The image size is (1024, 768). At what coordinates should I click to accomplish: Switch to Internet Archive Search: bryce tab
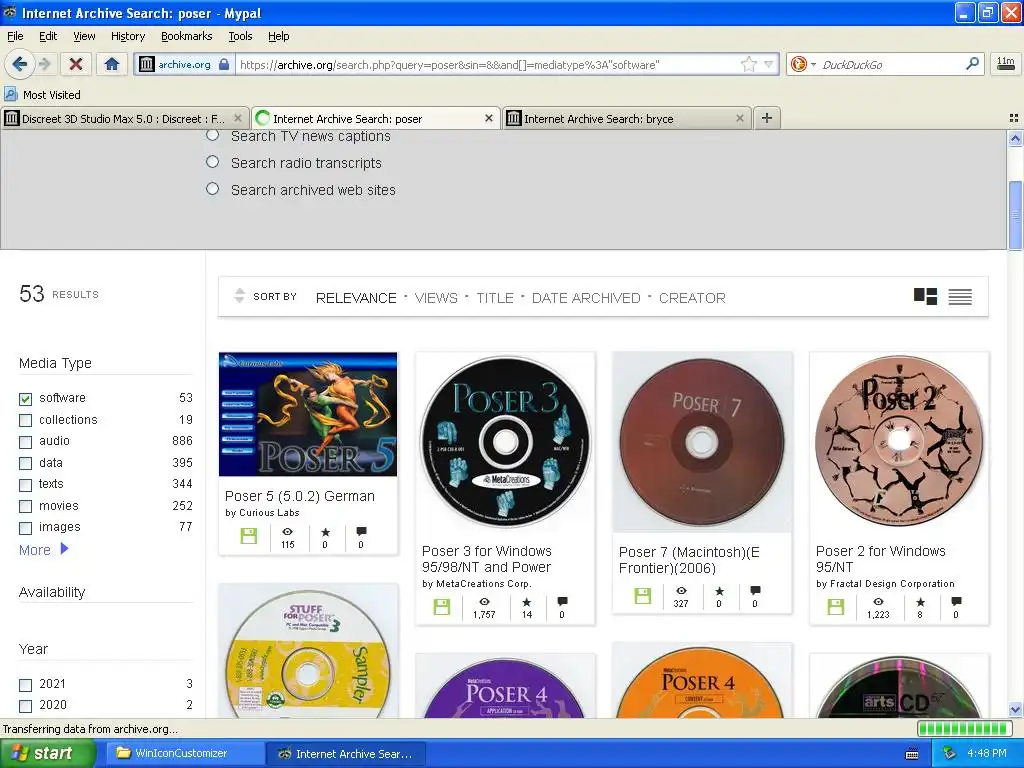click(x=598, y=118)
